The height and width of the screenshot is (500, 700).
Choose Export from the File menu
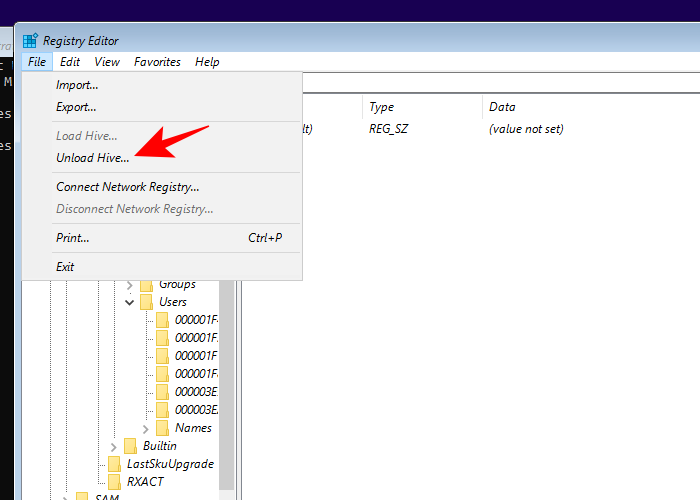pyautogui.click(x=76, y=107)
